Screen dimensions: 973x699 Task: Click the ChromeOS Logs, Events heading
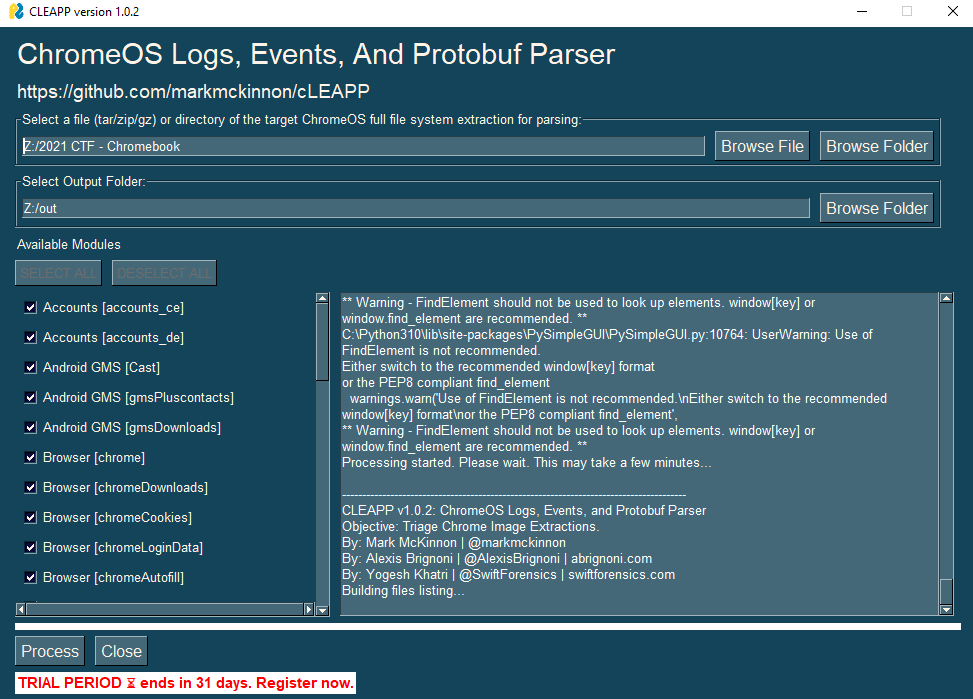(316, 55)
